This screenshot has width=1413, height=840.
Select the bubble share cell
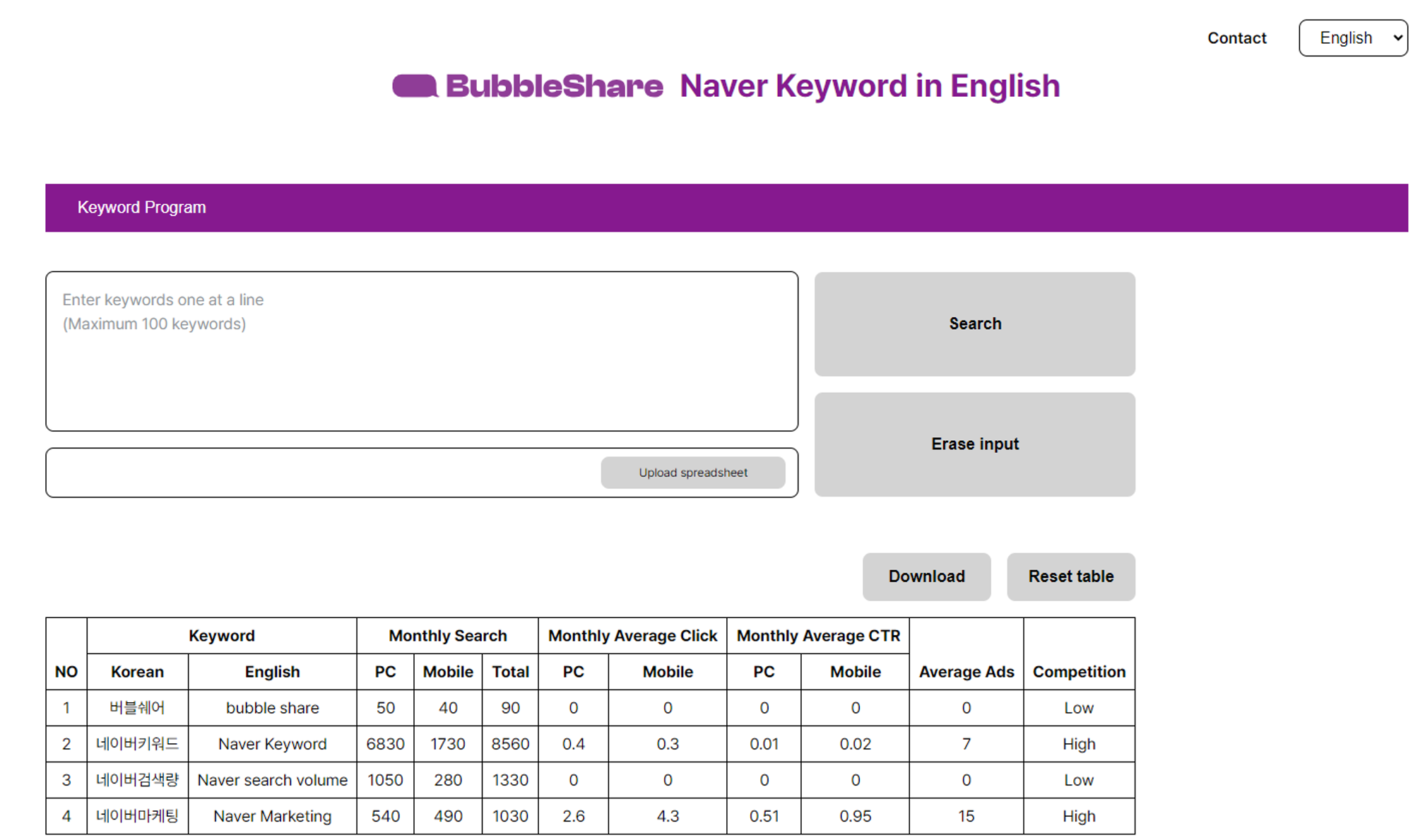272,708
